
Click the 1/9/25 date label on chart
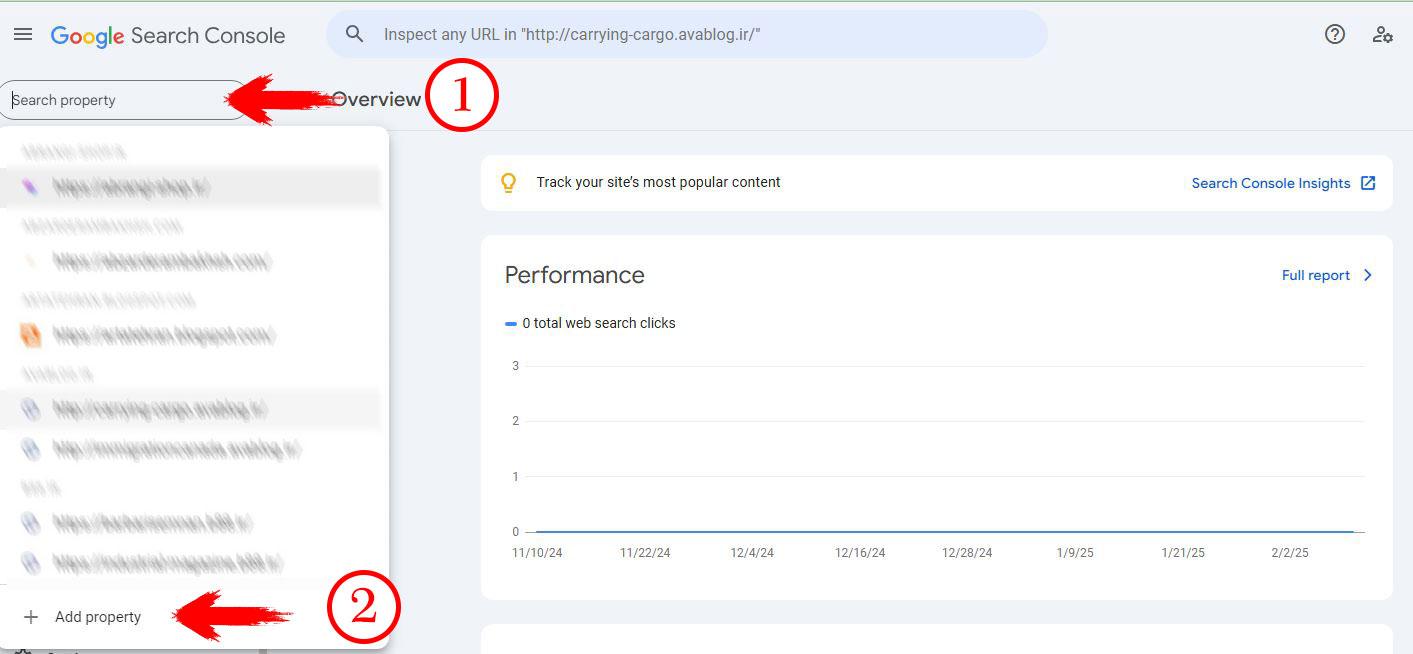pyautogui.click(x=1075, y=553)
